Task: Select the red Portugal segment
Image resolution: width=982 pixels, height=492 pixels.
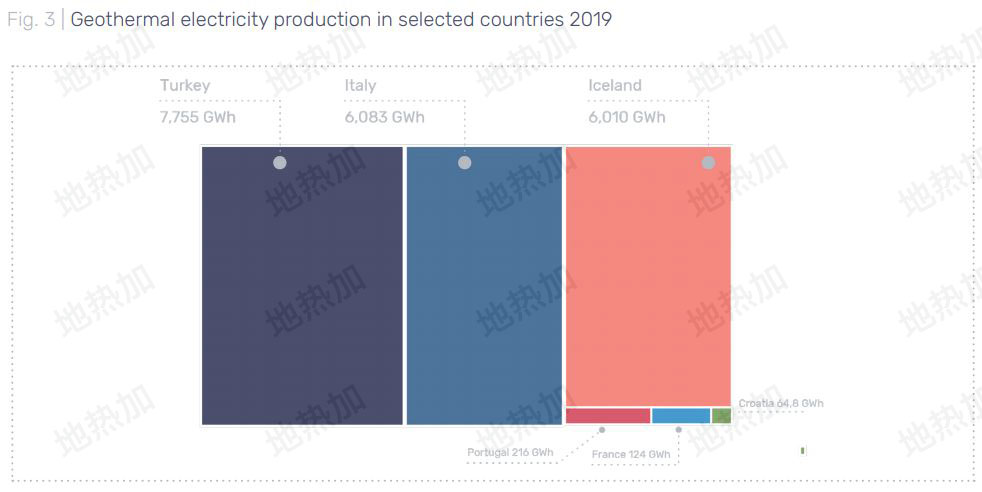Action: pos(608,415)
